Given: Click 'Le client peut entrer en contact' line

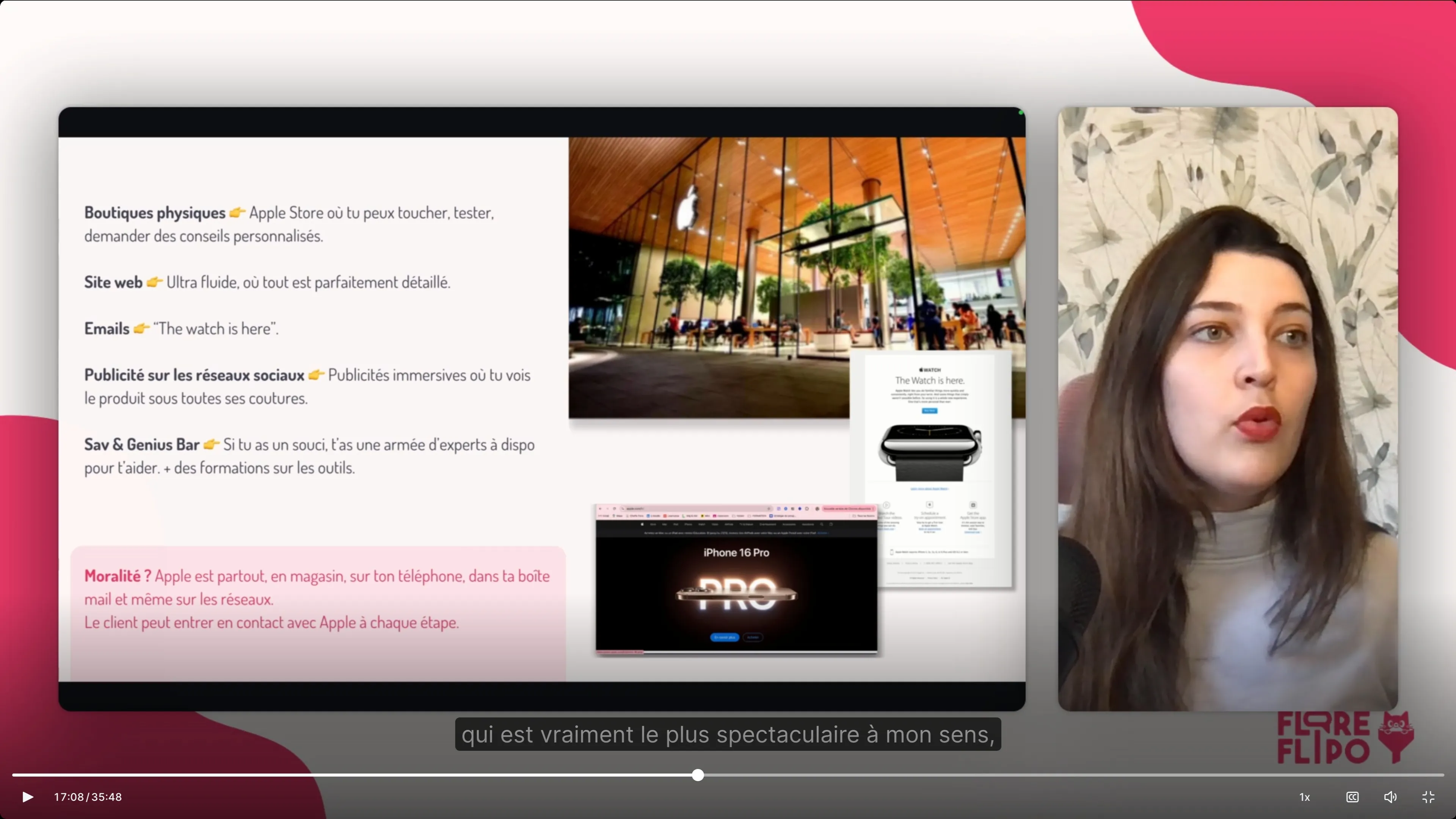Looking at the screenshot, I should [x=271, y=622].
